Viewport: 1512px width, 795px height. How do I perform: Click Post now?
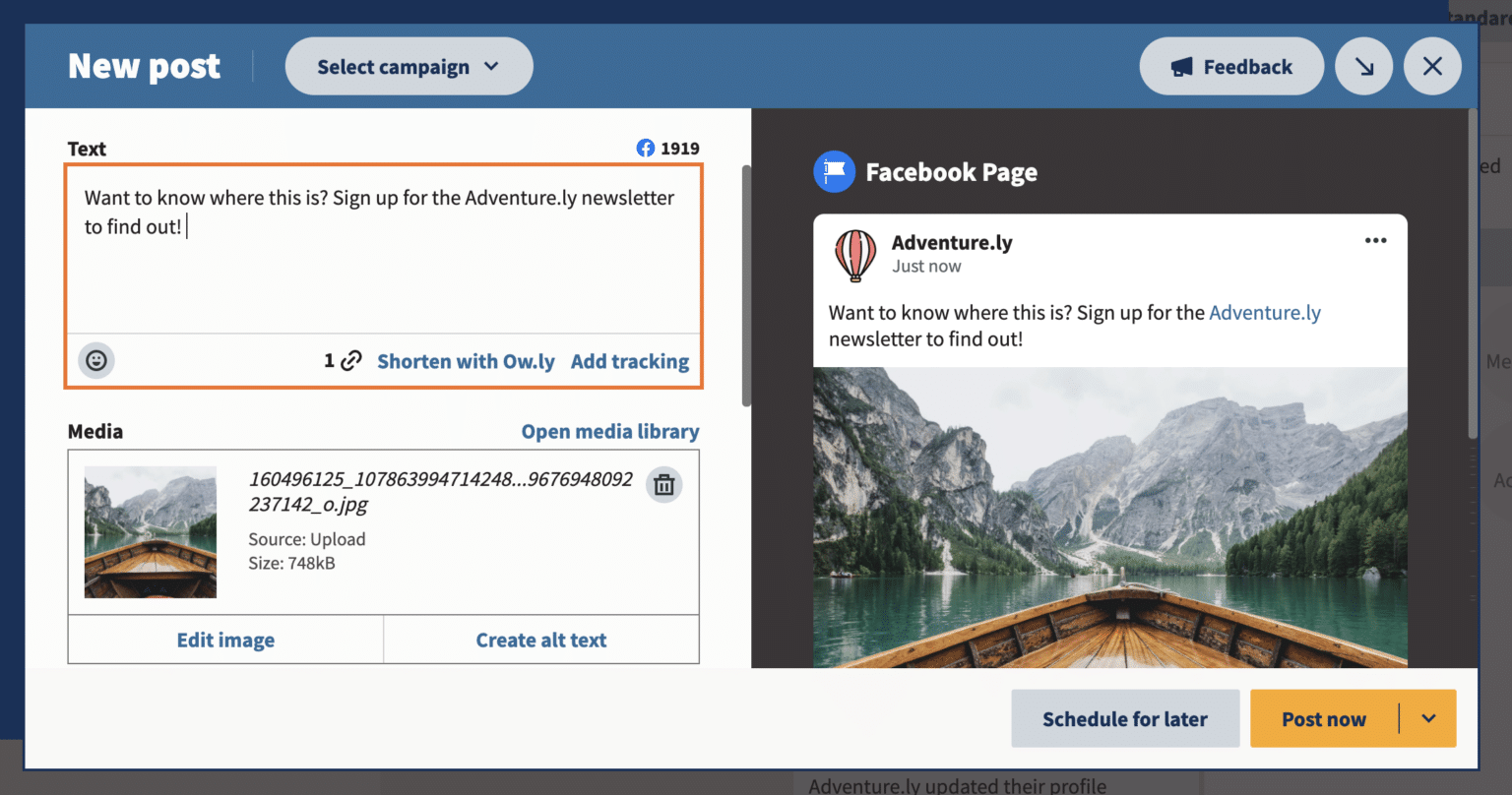[x=1324, y=718]
